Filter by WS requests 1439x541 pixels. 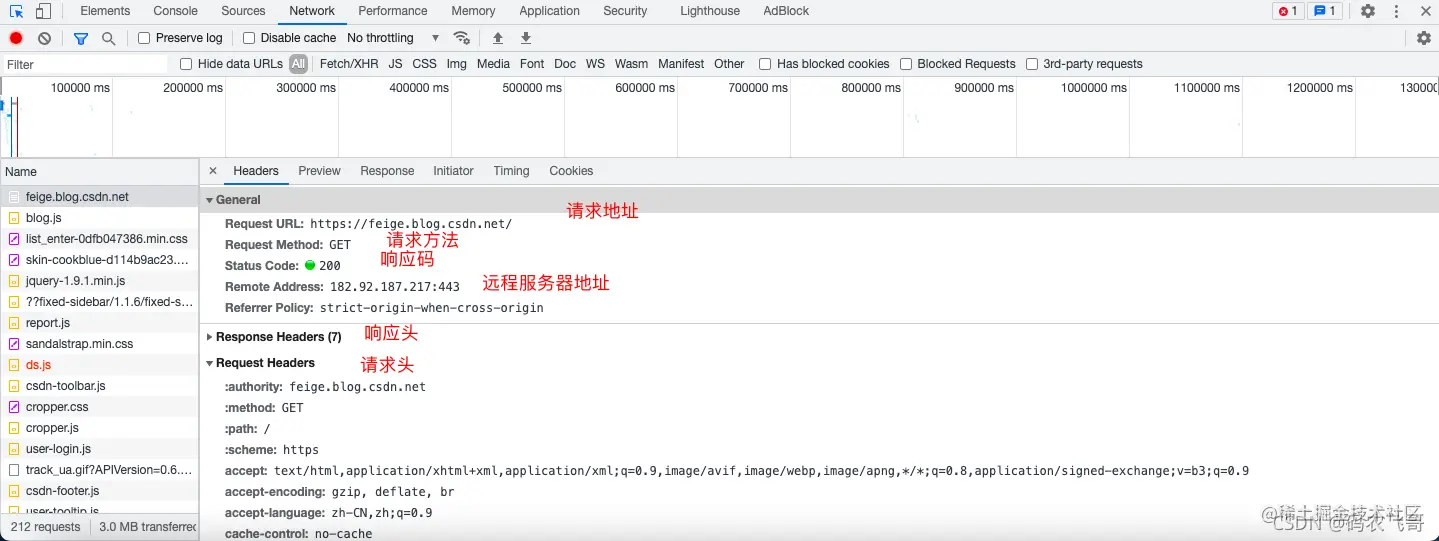[x=596, y=64]
